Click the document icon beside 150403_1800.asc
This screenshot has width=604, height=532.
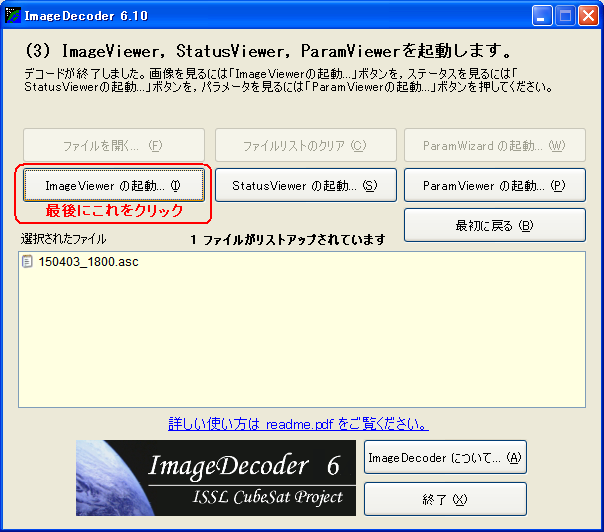[x=27, y=262]
